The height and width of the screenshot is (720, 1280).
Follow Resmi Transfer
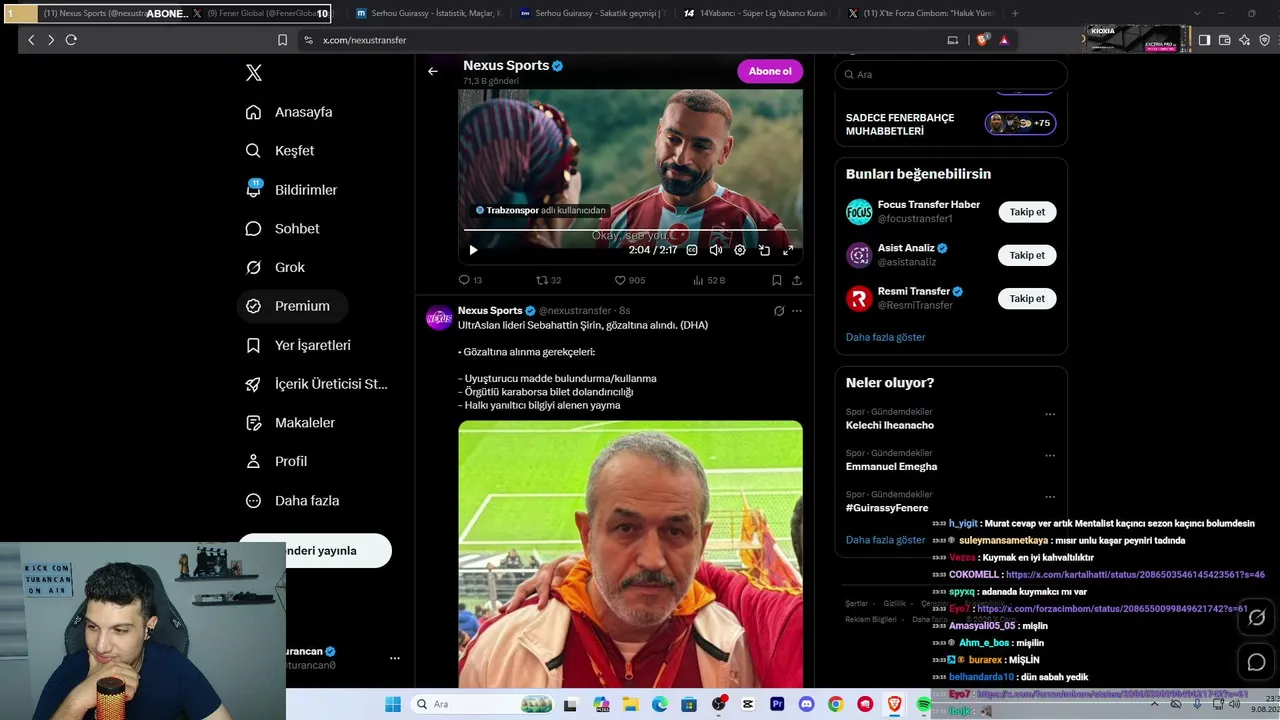1027,298
